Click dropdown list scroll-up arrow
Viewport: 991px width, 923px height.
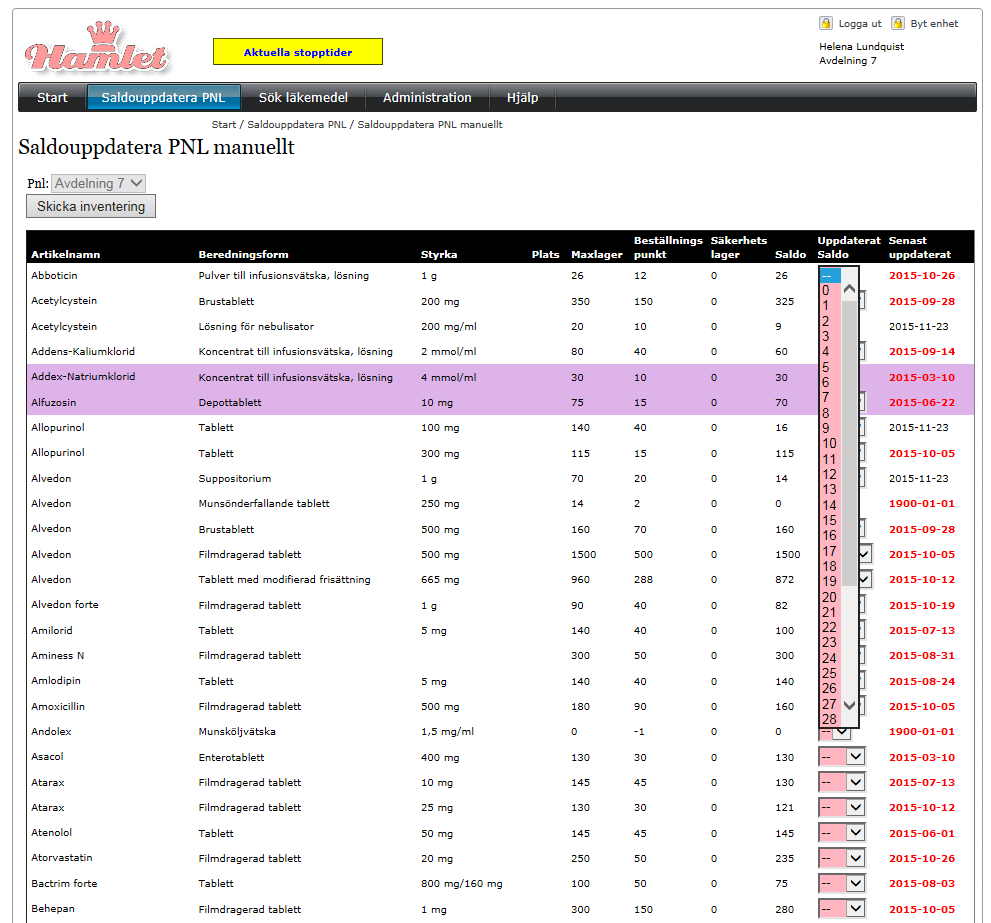point(849,289)
